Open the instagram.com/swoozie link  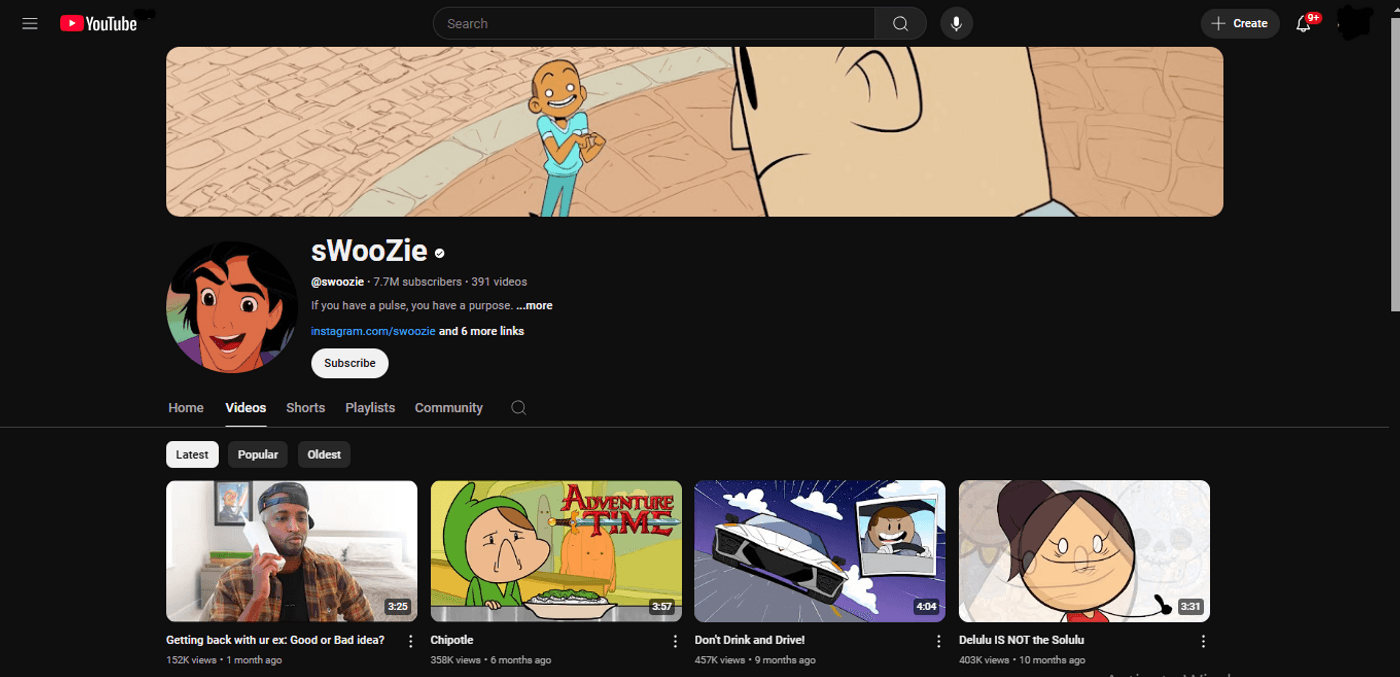372,331
